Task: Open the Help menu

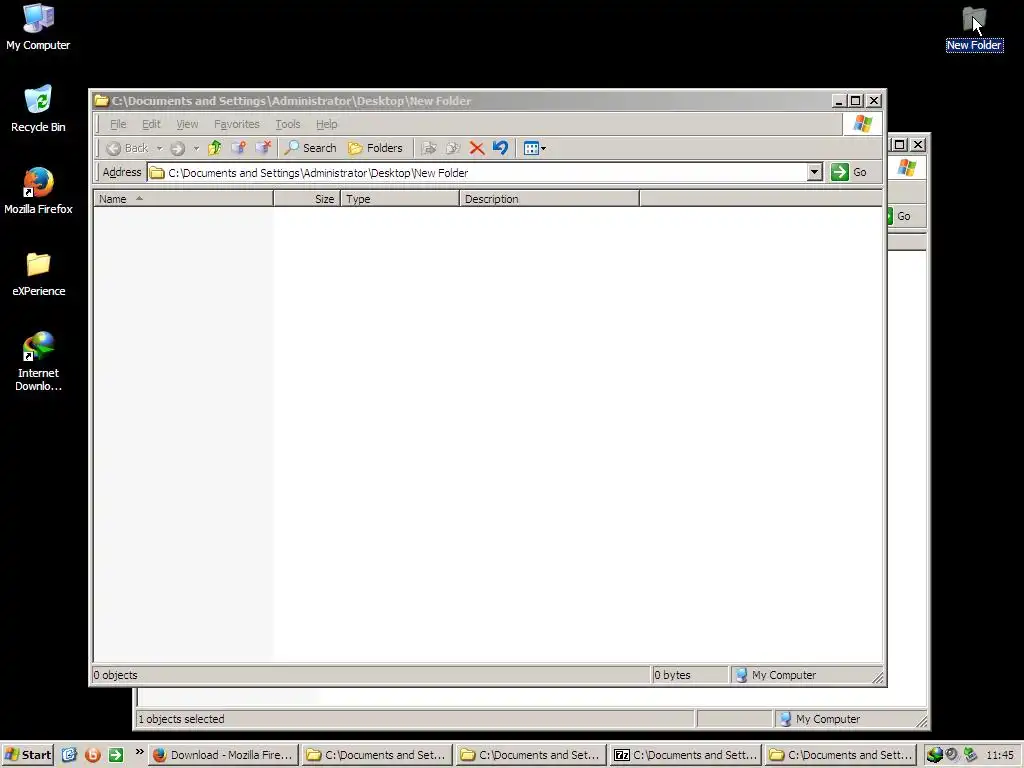Action: (327, 124)
